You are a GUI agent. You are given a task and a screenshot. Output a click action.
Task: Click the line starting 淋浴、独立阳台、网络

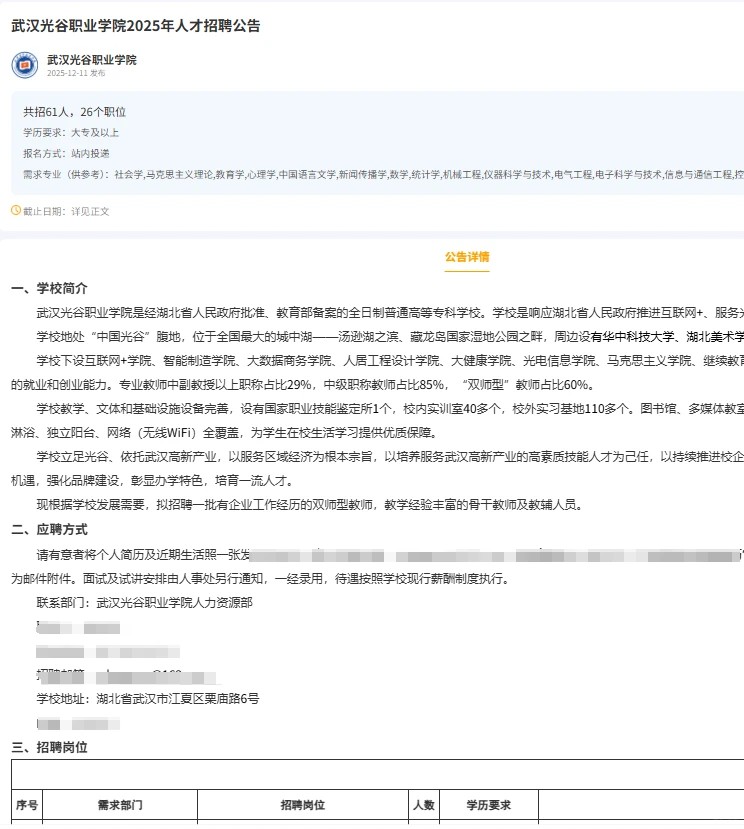(x=225, y=433)
